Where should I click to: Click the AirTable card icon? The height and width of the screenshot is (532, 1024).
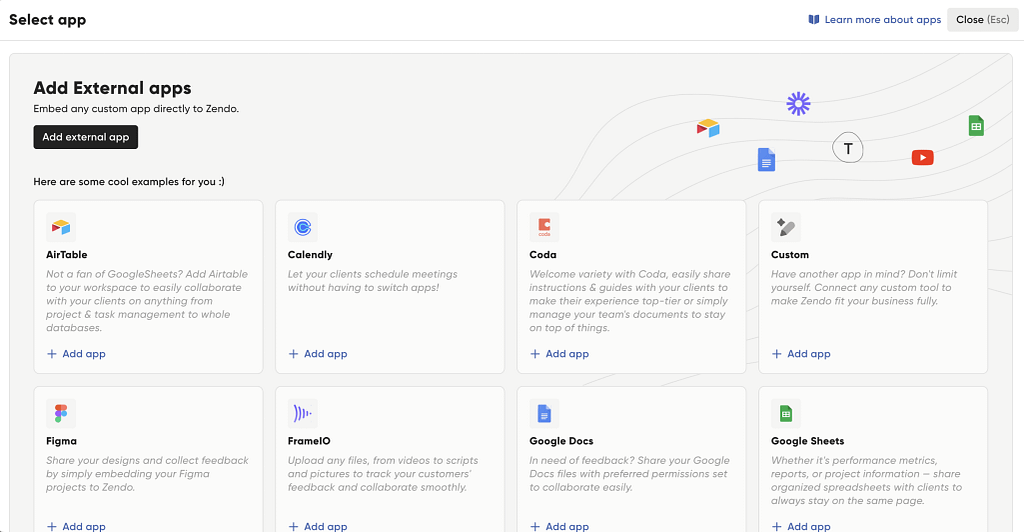tap(61, 227)
